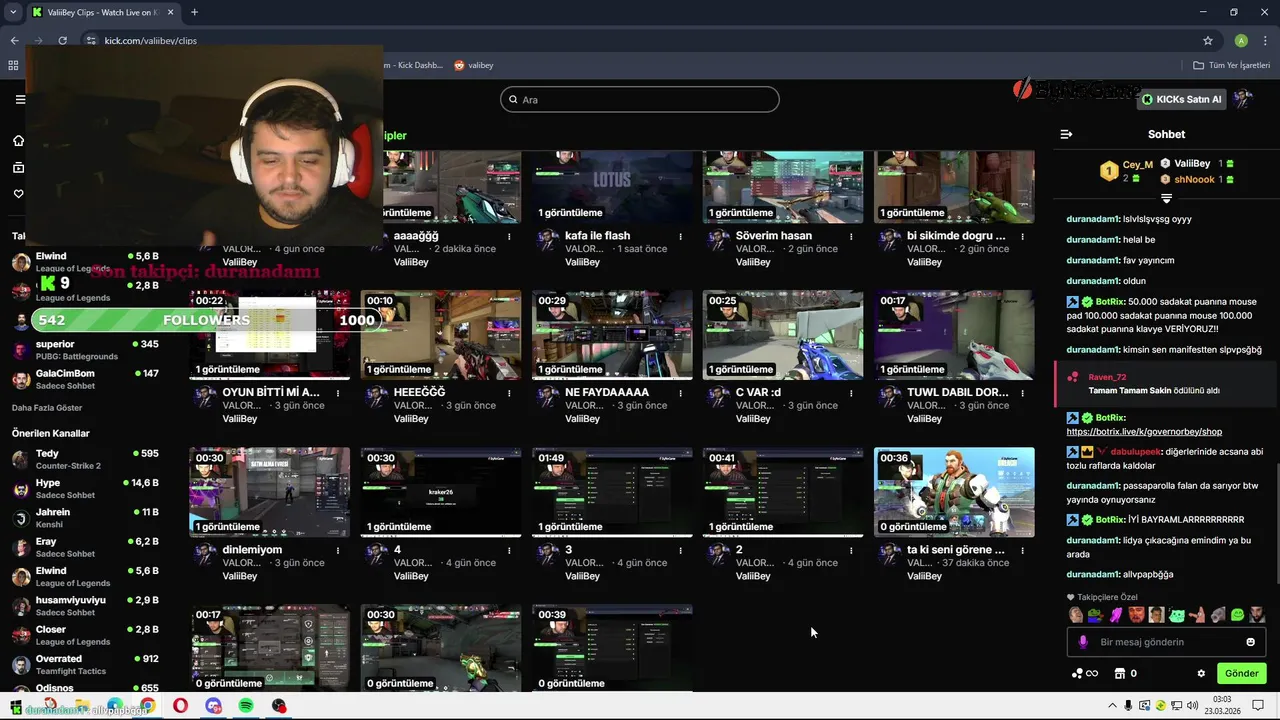Open the Browse icon in left sidebar
This screenshot has width=1280, height=720.
click(x=18, y=167)
